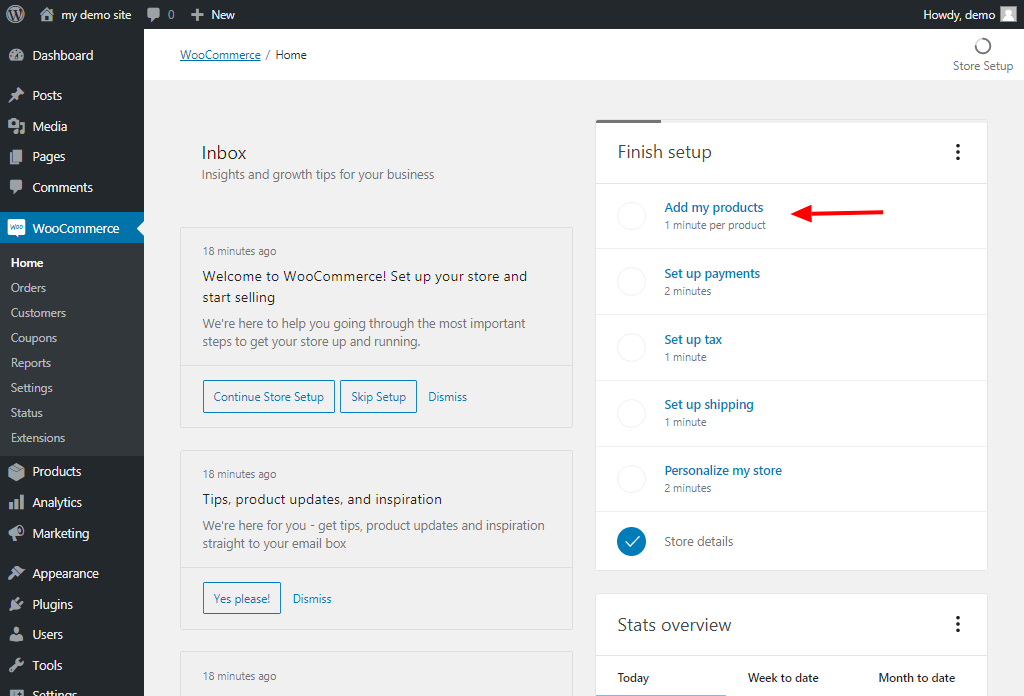The image size is (1024, 696).
Task: Click the Plugins plug icon
Action: [16, 604]
